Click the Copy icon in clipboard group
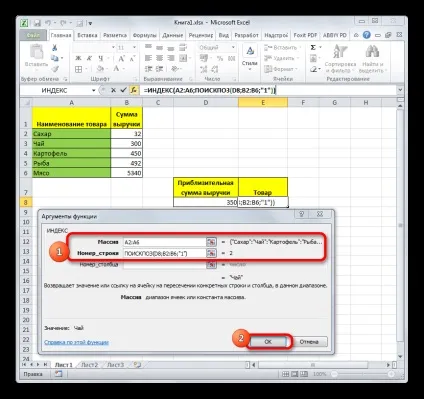The image size is (424, 399). (55, 58)
